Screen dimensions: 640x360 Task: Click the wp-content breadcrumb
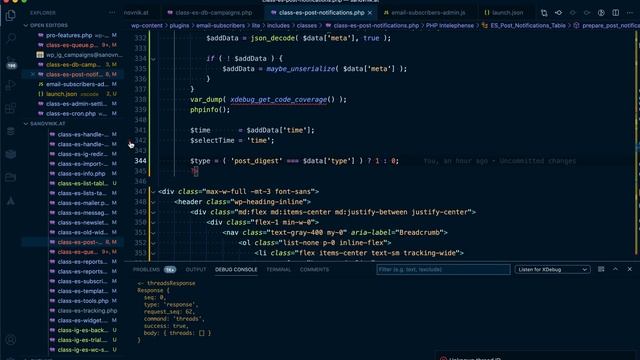click(x=147, y=25)
